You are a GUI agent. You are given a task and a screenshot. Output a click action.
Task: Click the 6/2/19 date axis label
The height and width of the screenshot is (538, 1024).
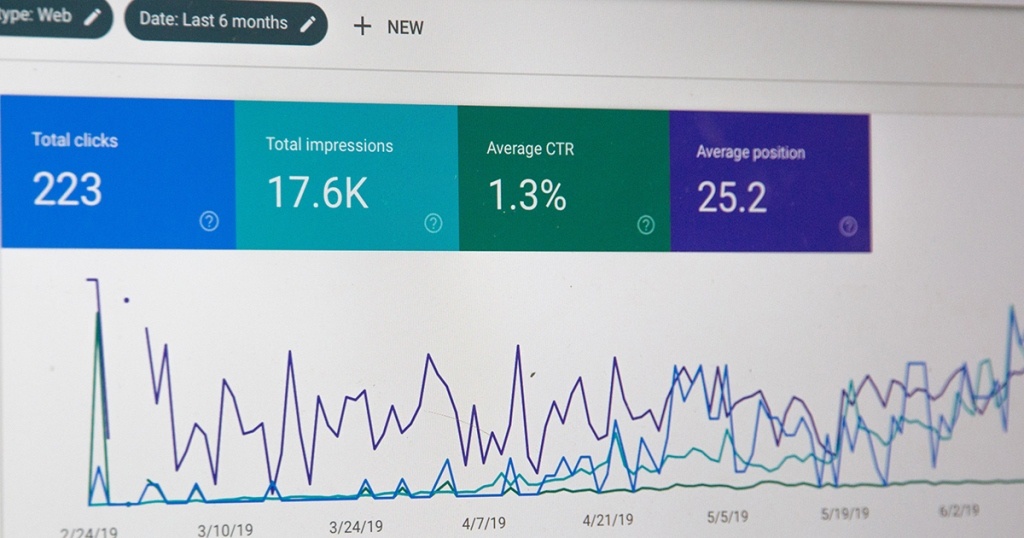[x=958, y=511]
